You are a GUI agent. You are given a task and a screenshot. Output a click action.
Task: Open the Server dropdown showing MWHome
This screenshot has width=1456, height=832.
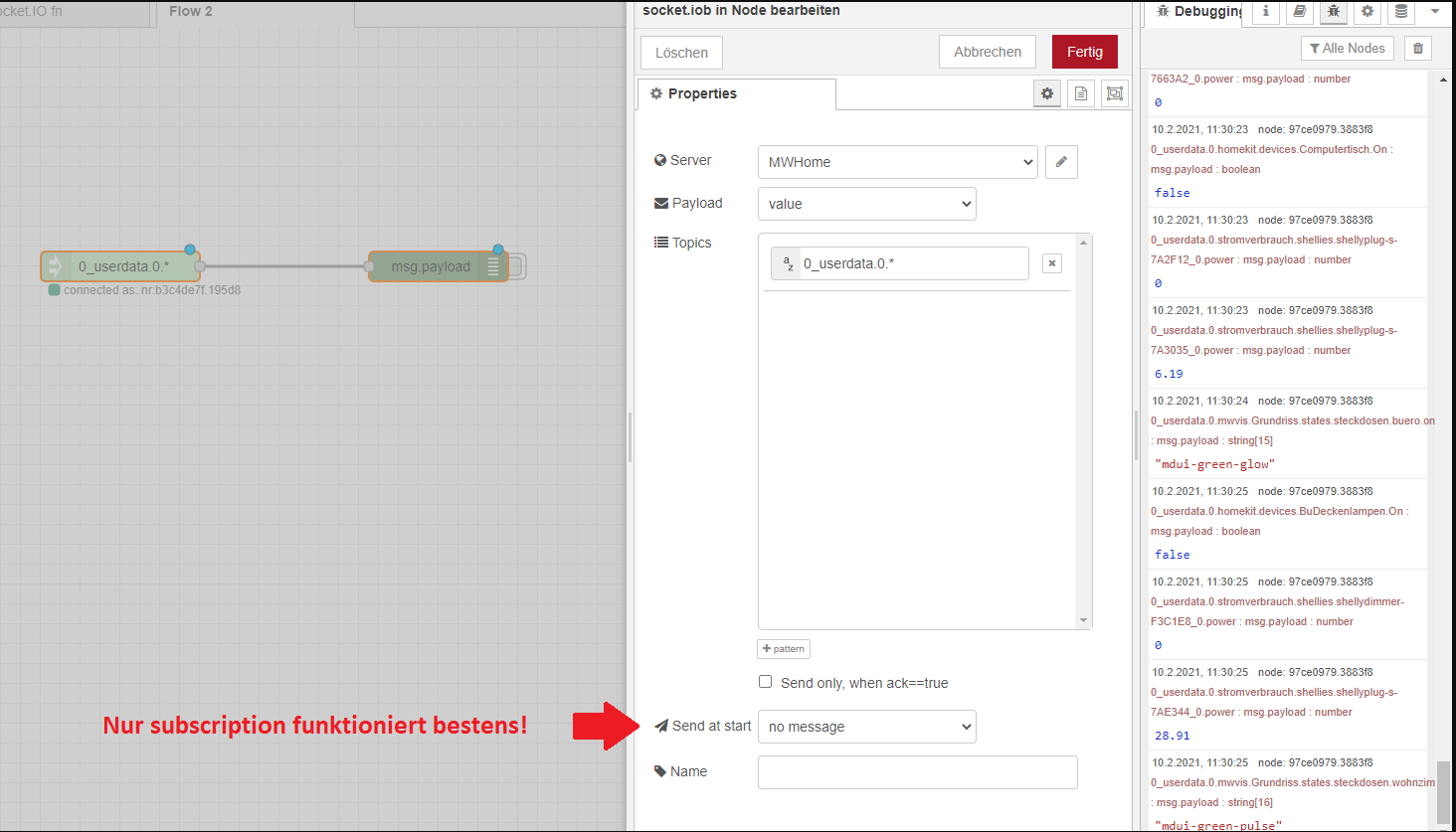click(x=898, y=162)
